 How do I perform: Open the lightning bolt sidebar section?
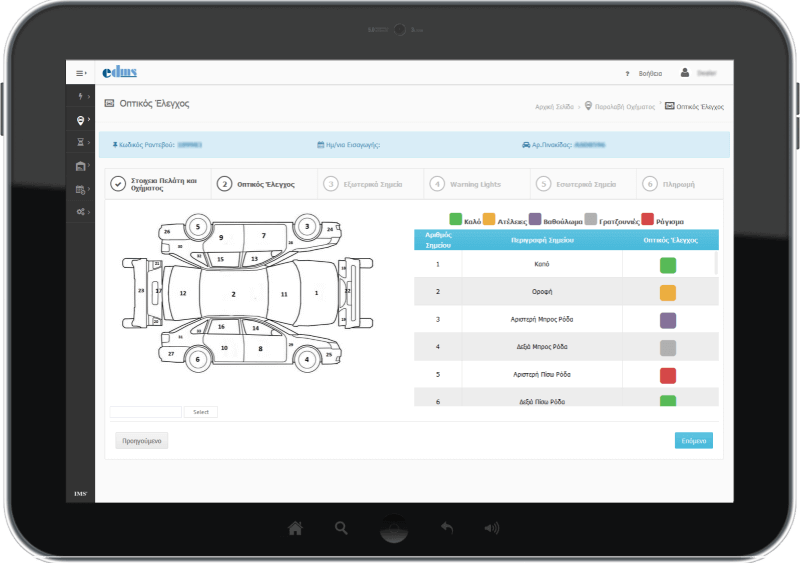pos(80,97)
